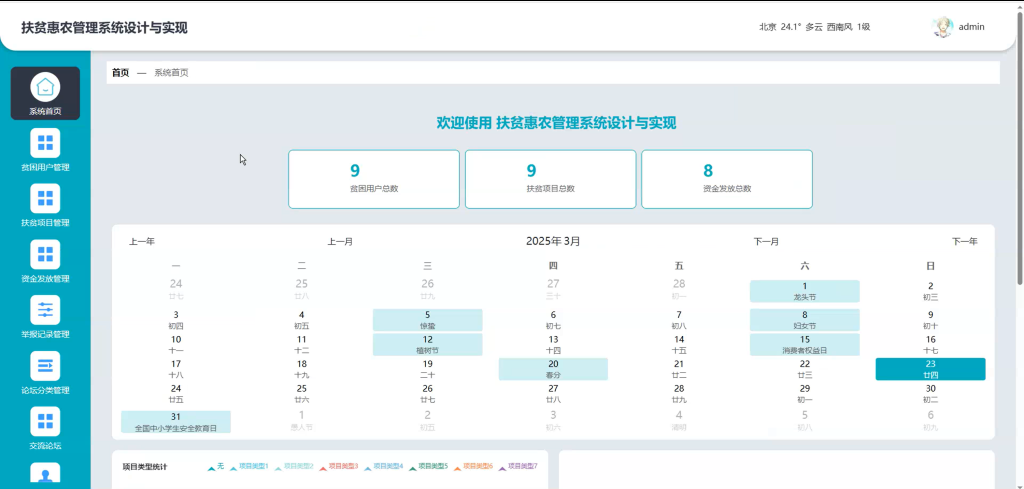Open 交流论坛 in the sidebar
This screenshot has width=1024, height=489.
(x=45, y=429)
